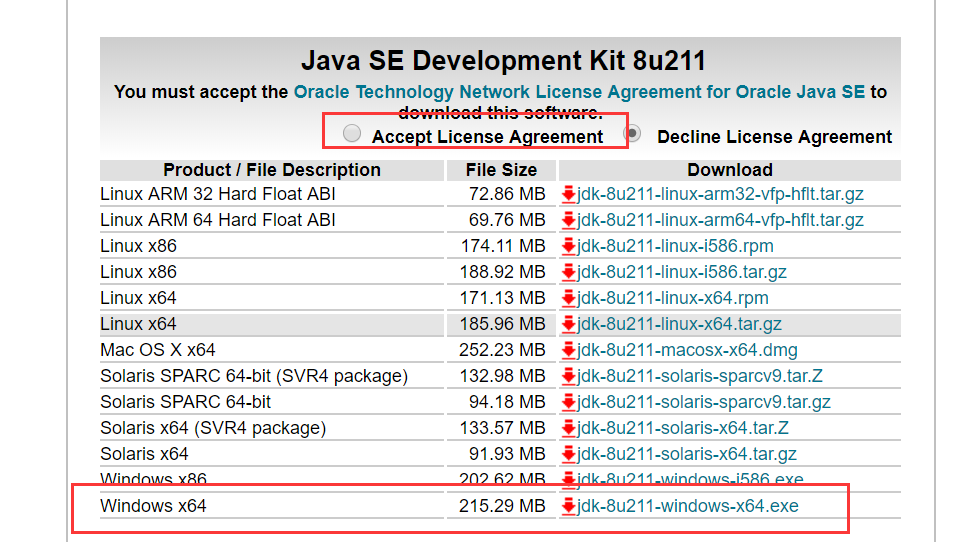Download jdk-8u211-solaris-x64.tar.Z

[x=683, y=429]
